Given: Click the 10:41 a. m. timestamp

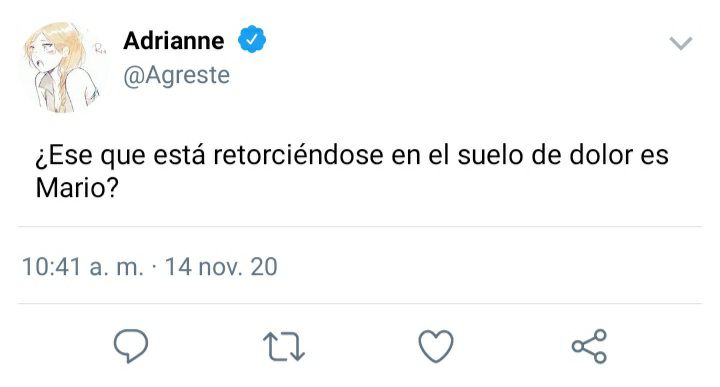Looking at the screenshot, I should tap(83, 267).
